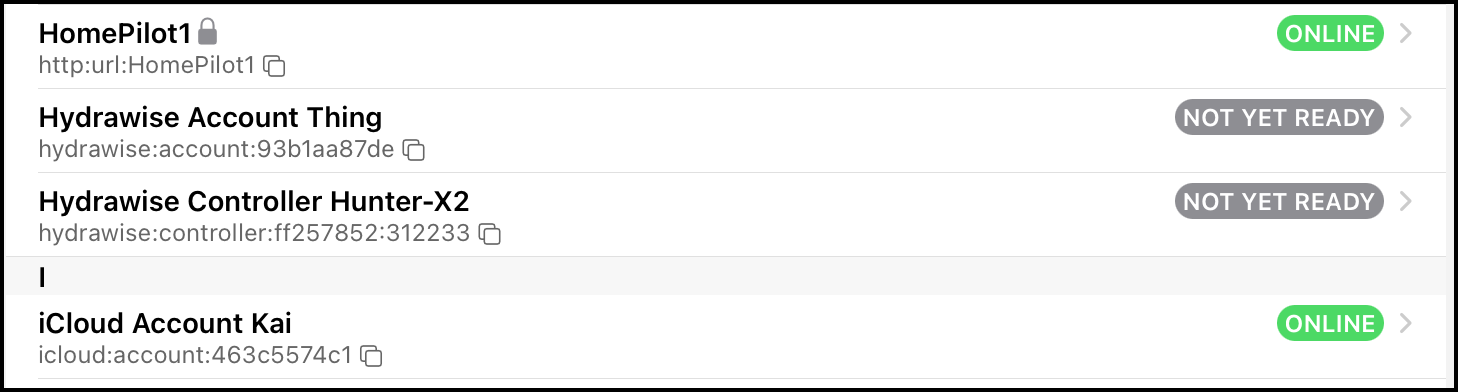This screenshot has width=1458, height=392.
Task: Click the hydrawise:account:93b1aa87de UID text
Action: pyautogui.click(x=217, y=150)
